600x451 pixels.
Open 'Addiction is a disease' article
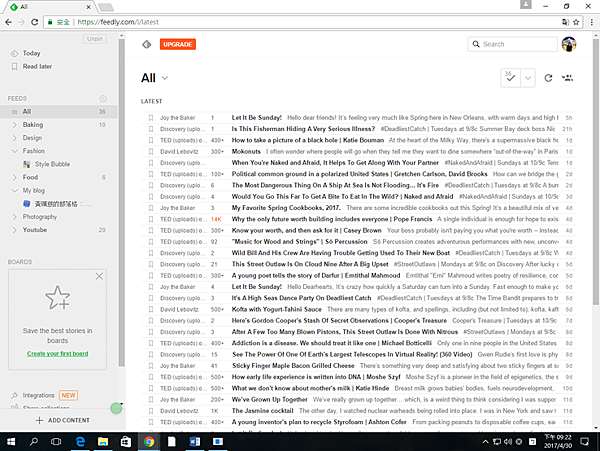(331, 343)
